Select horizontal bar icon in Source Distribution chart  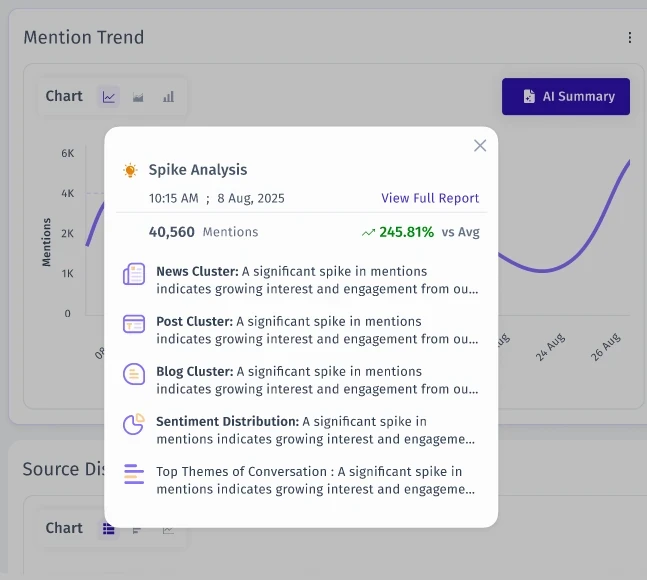click(137, 530)
